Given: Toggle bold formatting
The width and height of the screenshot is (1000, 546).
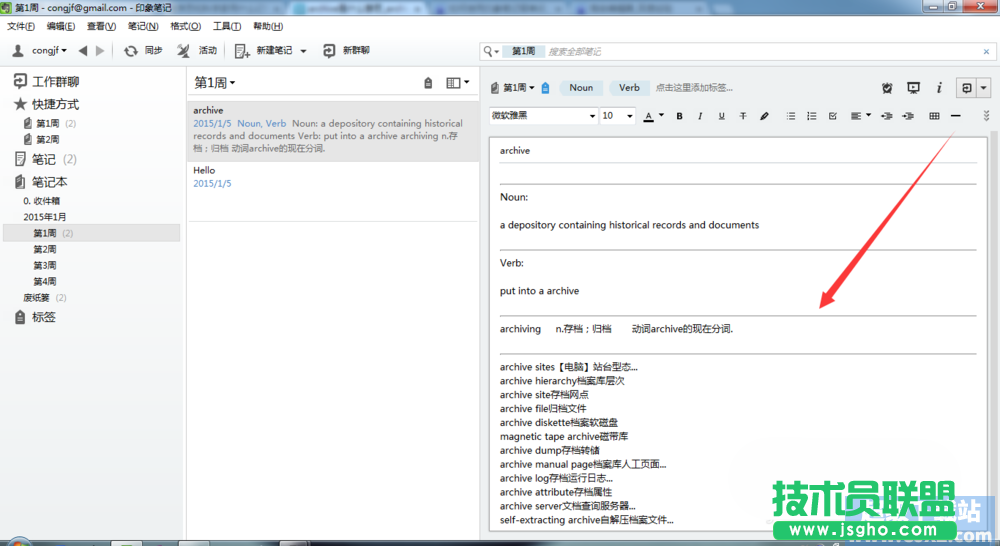Looking at the screenshot, I should pyautogui.click(x=679, y=116).
